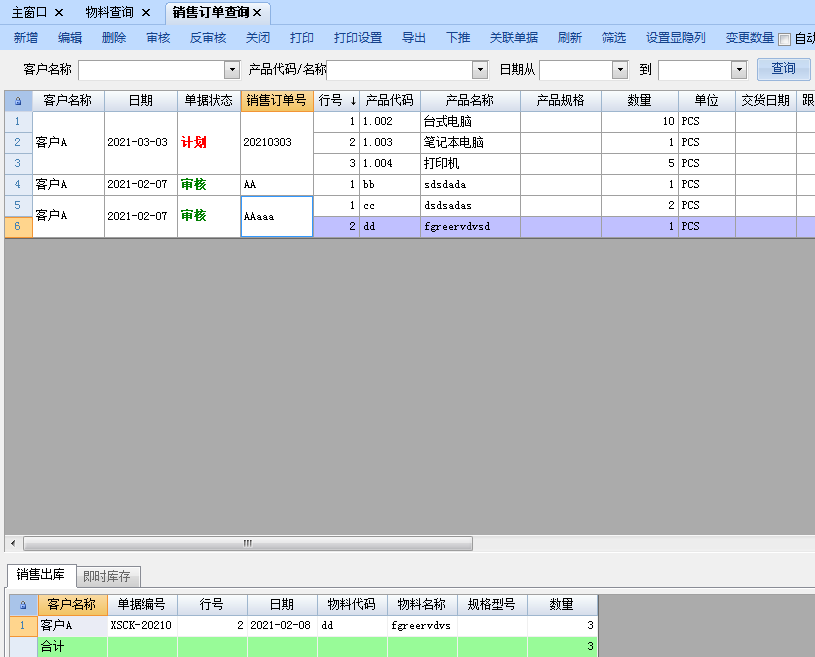The width and height of the screenshot is (815, 657).
Task: Expand the 客户名称 dropdown
Action: (x=232, y=70)
